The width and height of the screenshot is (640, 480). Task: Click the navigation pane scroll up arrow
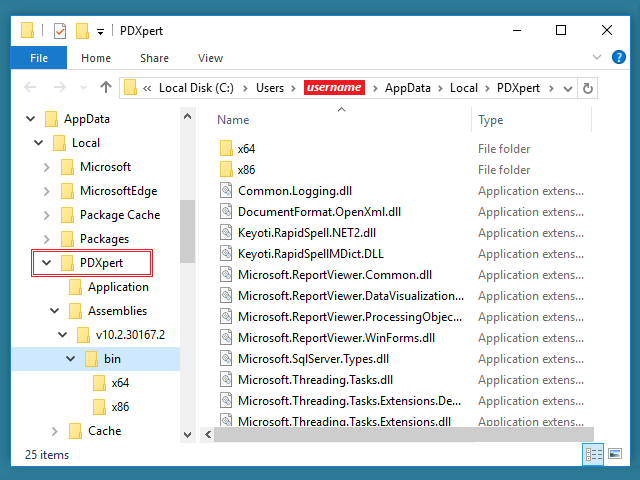point(187,117)
